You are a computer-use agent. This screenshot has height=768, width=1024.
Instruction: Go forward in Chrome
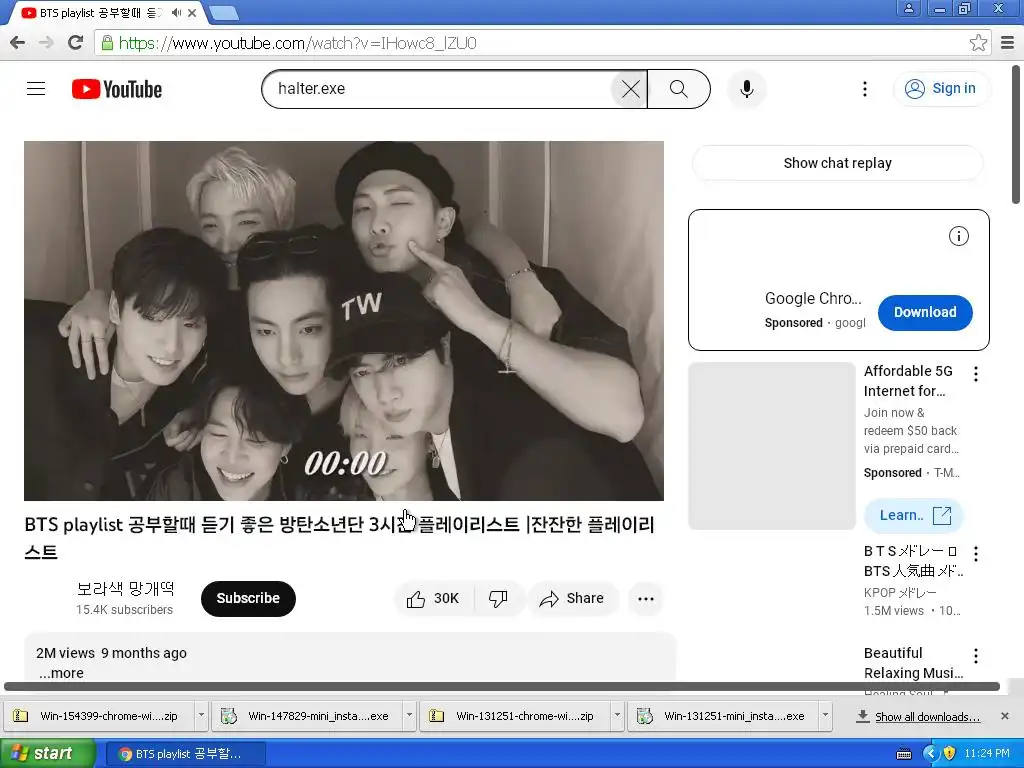(x=46, y=43)
